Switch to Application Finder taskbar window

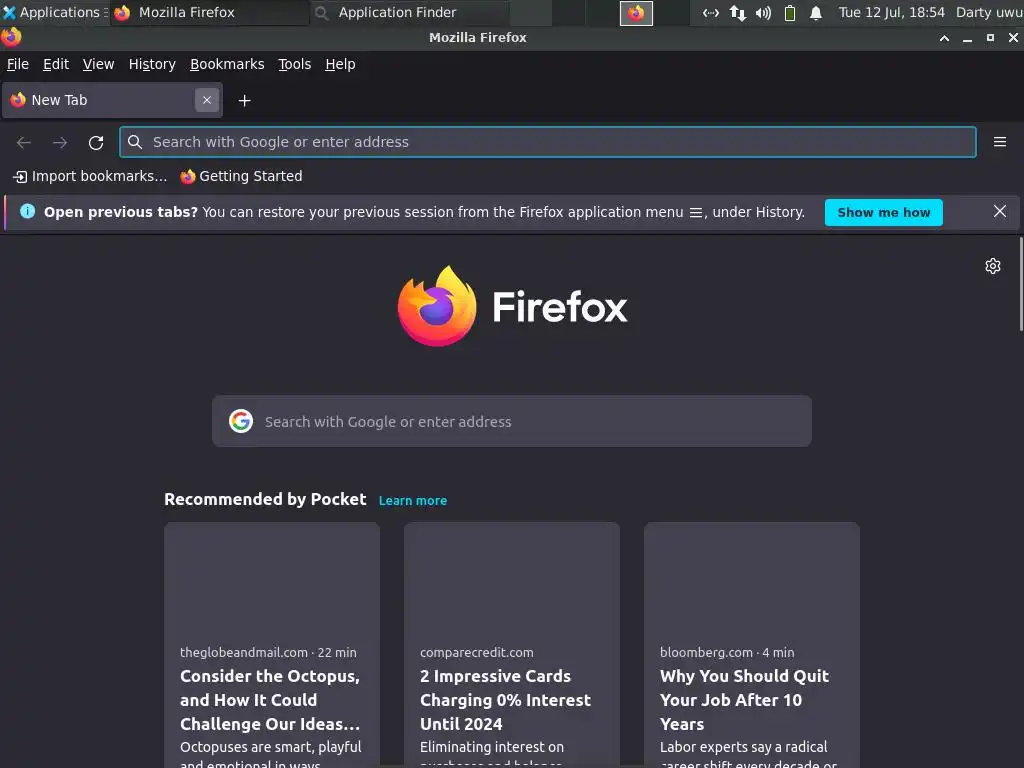tap(410, 12)
